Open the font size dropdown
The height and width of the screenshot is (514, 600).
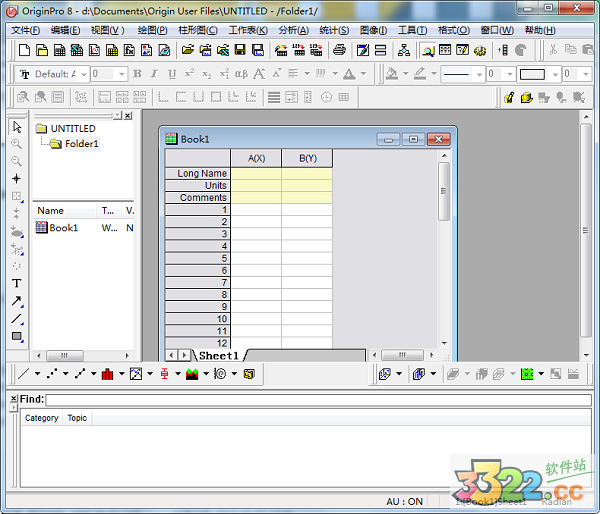(122, 74)
